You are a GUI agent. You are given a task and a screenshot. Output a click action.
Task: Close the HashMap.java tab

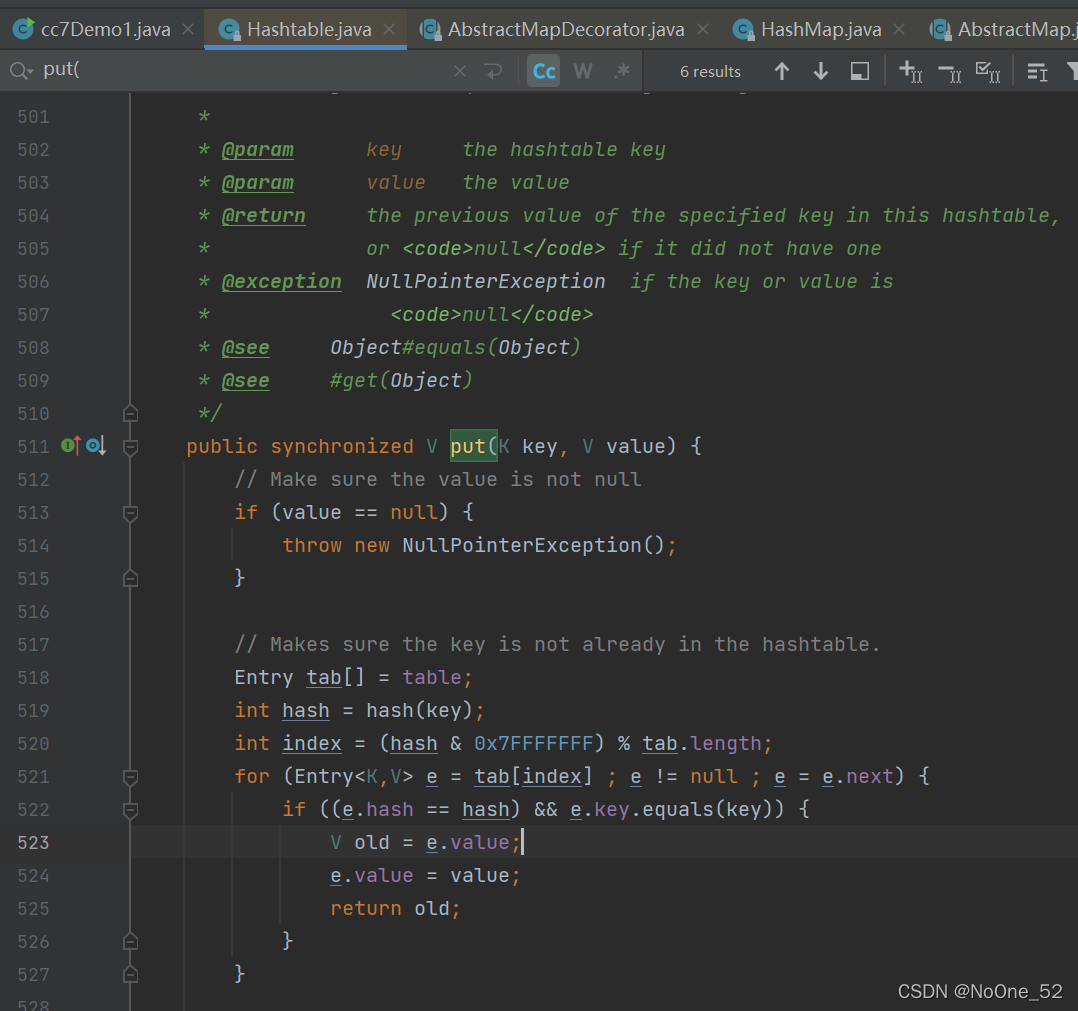tap(899, 30)
